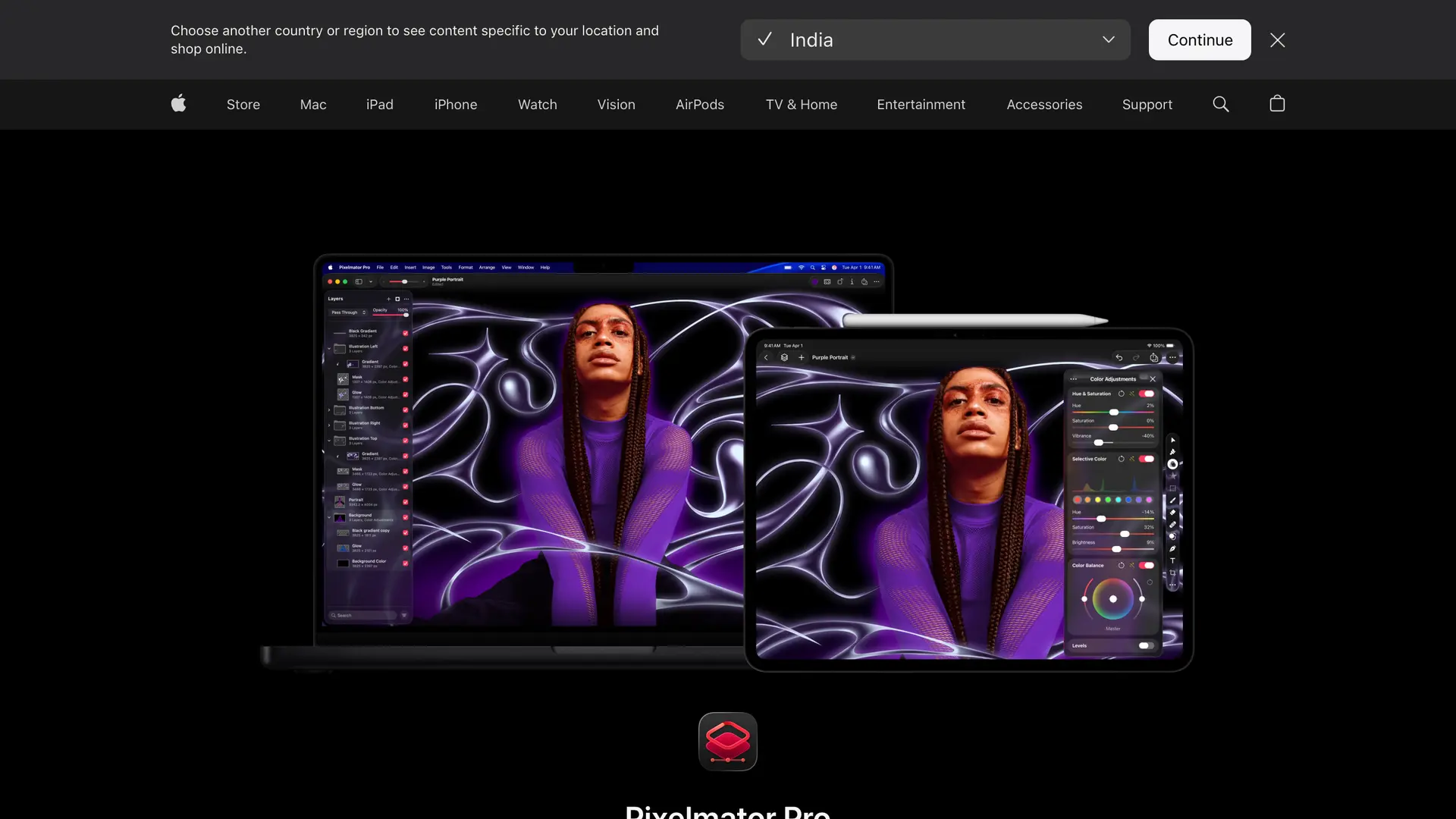1456x819 pixels.
Task: Select the Type (T) tool on iPad
Action: [x=1172, y=560]
